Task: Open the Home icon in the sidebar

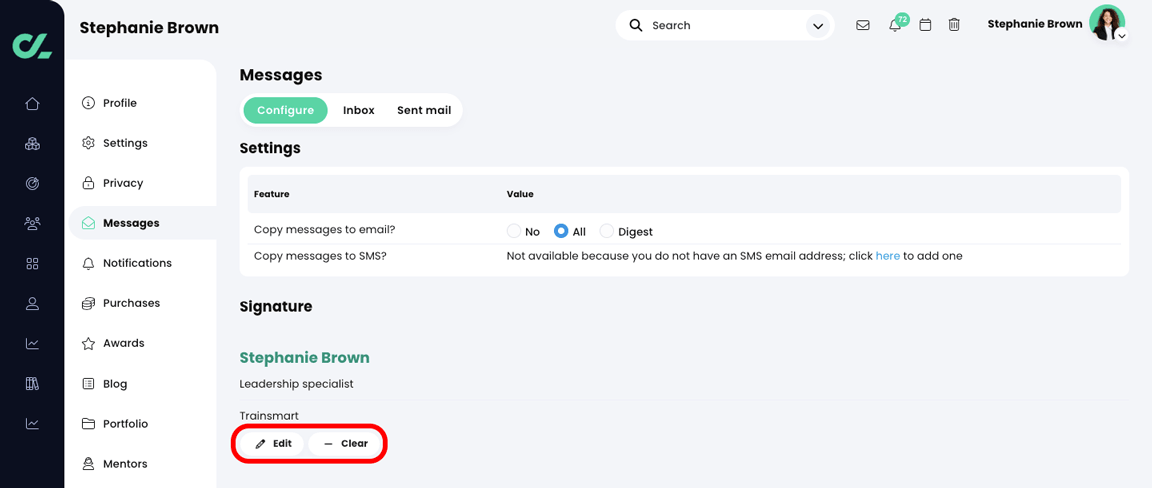Action: (x=32, y=104)
